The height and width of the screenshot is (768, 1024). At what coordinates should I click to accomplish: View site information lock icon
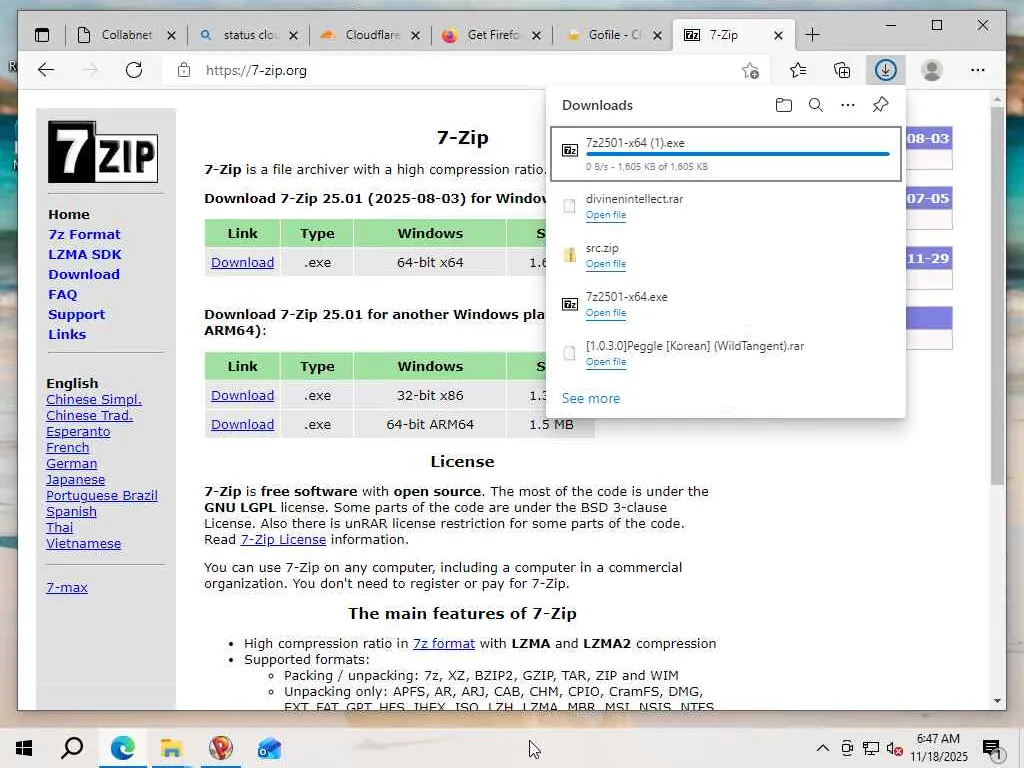click(x=184, y=70)
